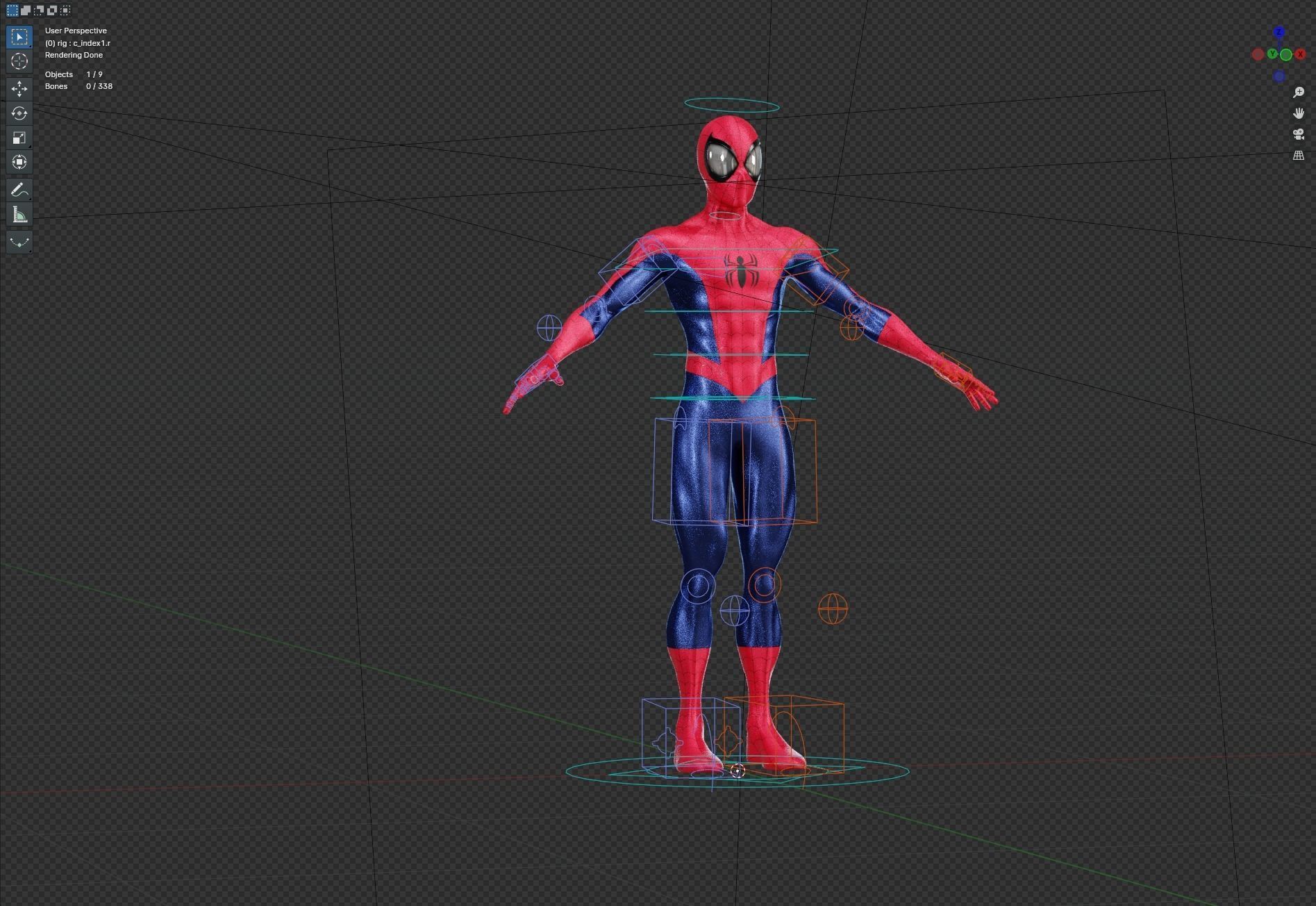Click the negative X axis gizmo dot
Viewport: 1316px width, 906px height.
point(1258,54)
